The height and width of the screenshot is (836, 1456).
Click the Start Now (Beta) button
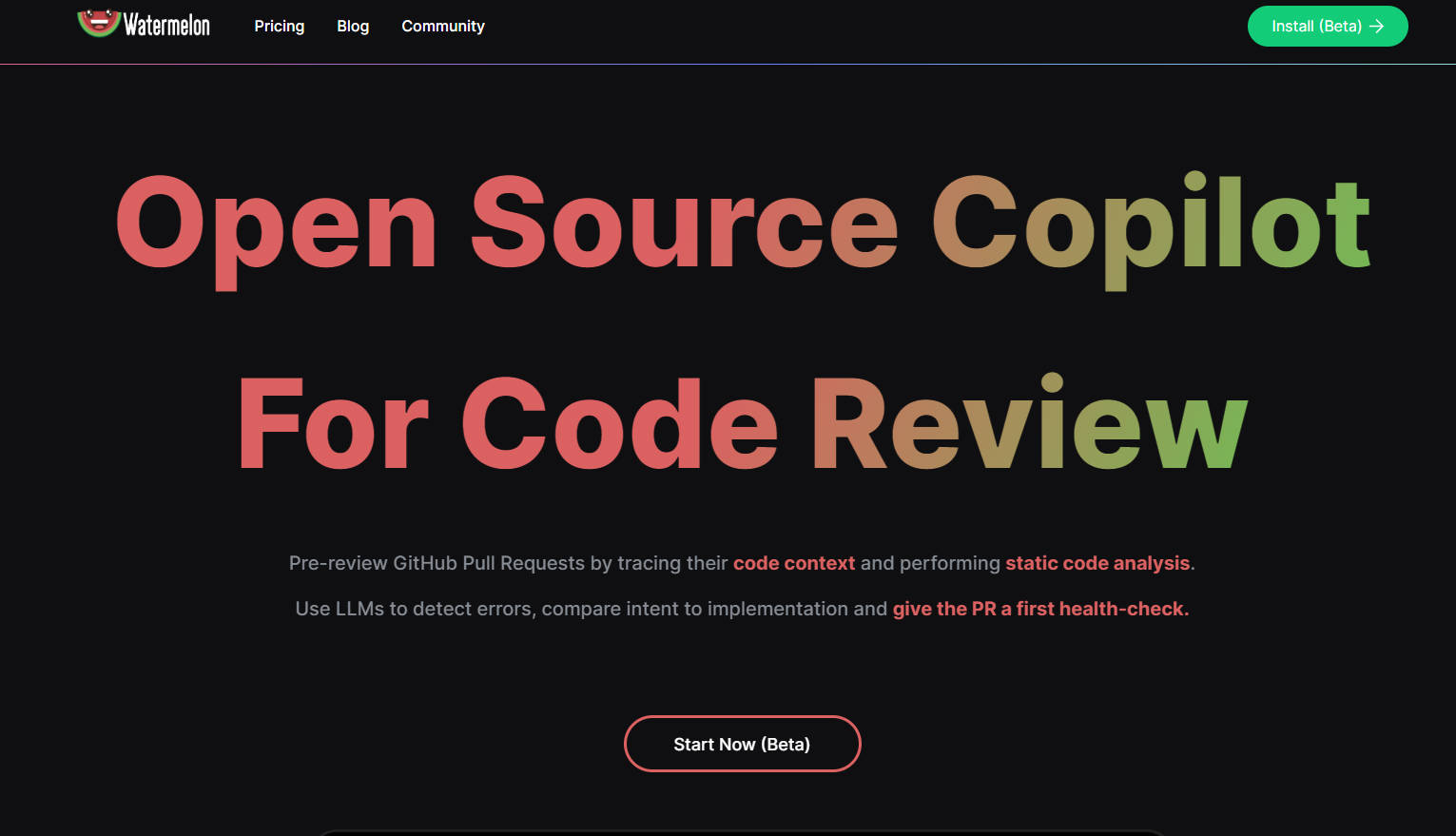[x=742, y=744]
